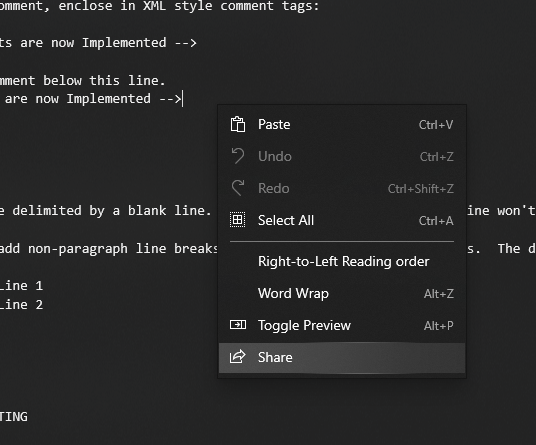Place cursor in 'comment below this line' text
This screenshot has width=536, height=445.
[x=82, y=81]
